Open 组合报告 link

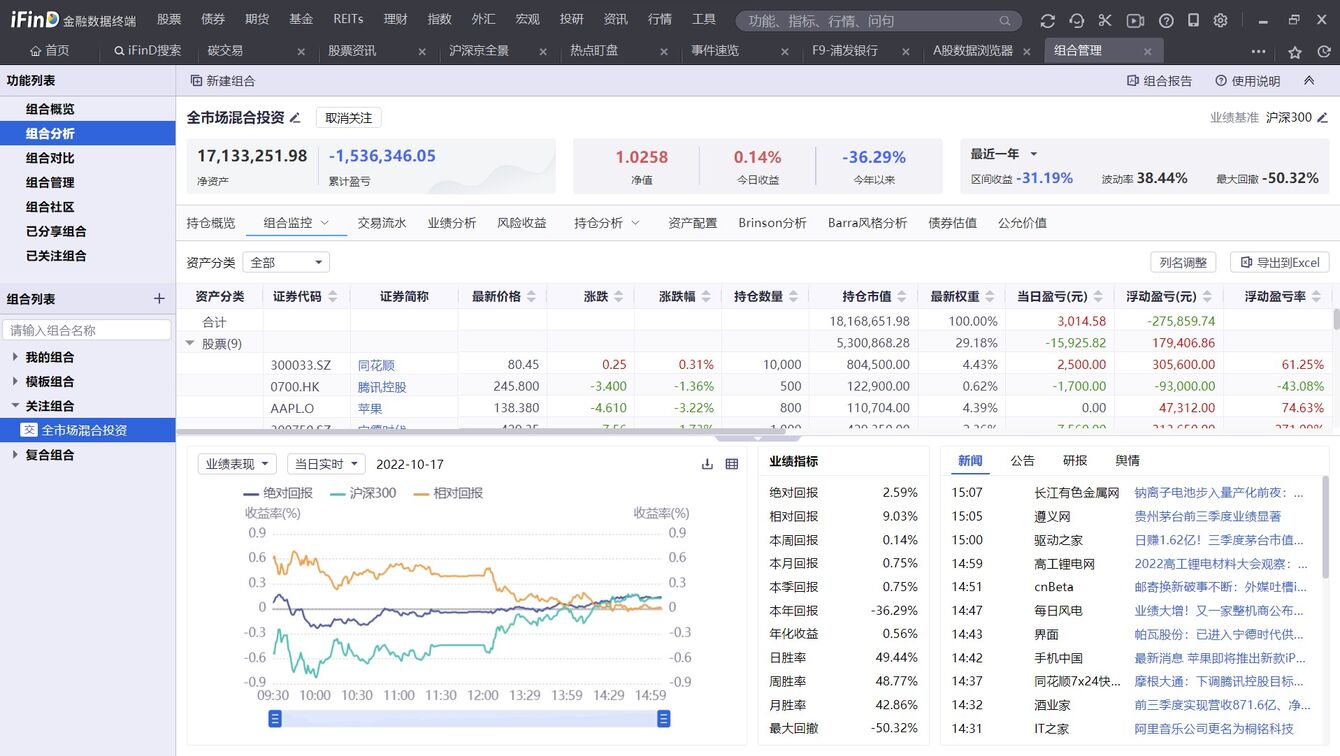coord(1160,81)
